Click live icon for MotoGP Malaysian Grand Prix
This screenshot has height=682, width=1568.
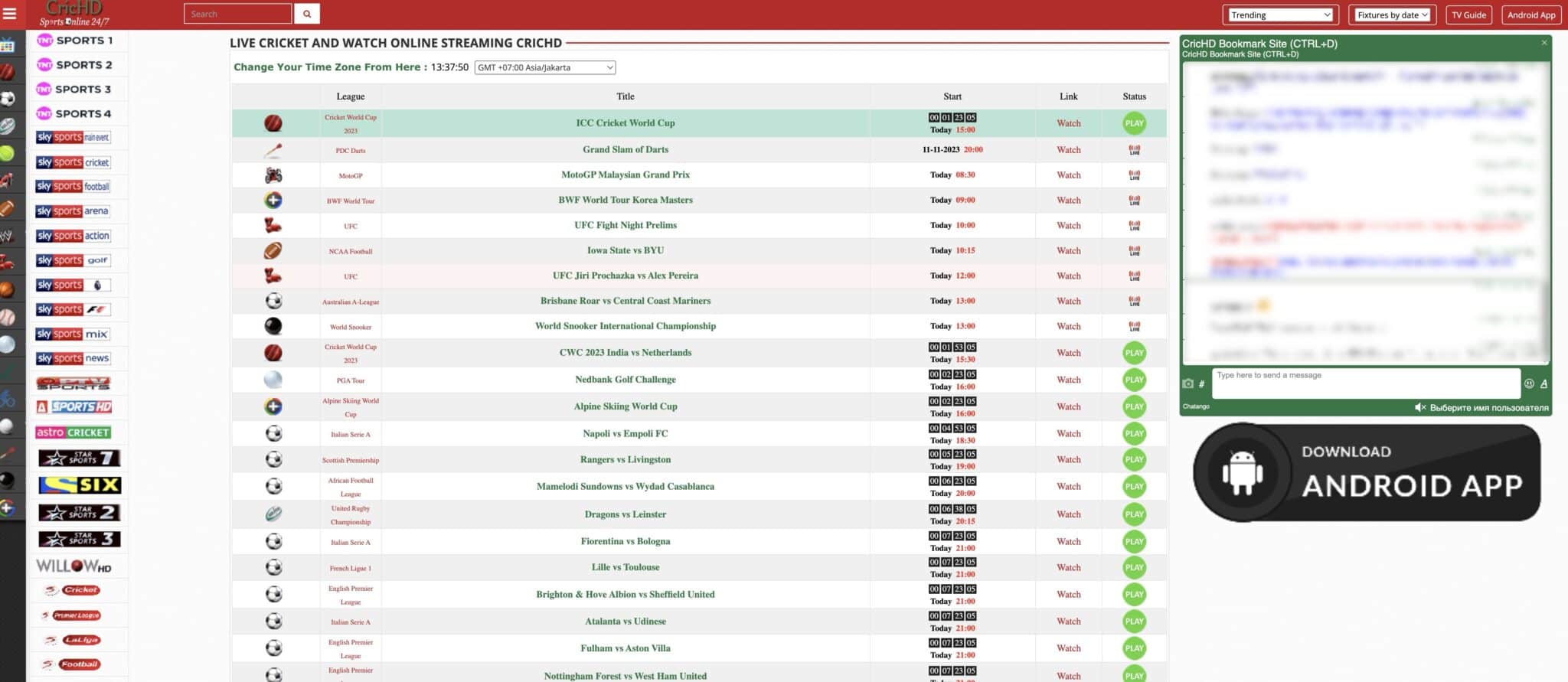pos(1134,175)
